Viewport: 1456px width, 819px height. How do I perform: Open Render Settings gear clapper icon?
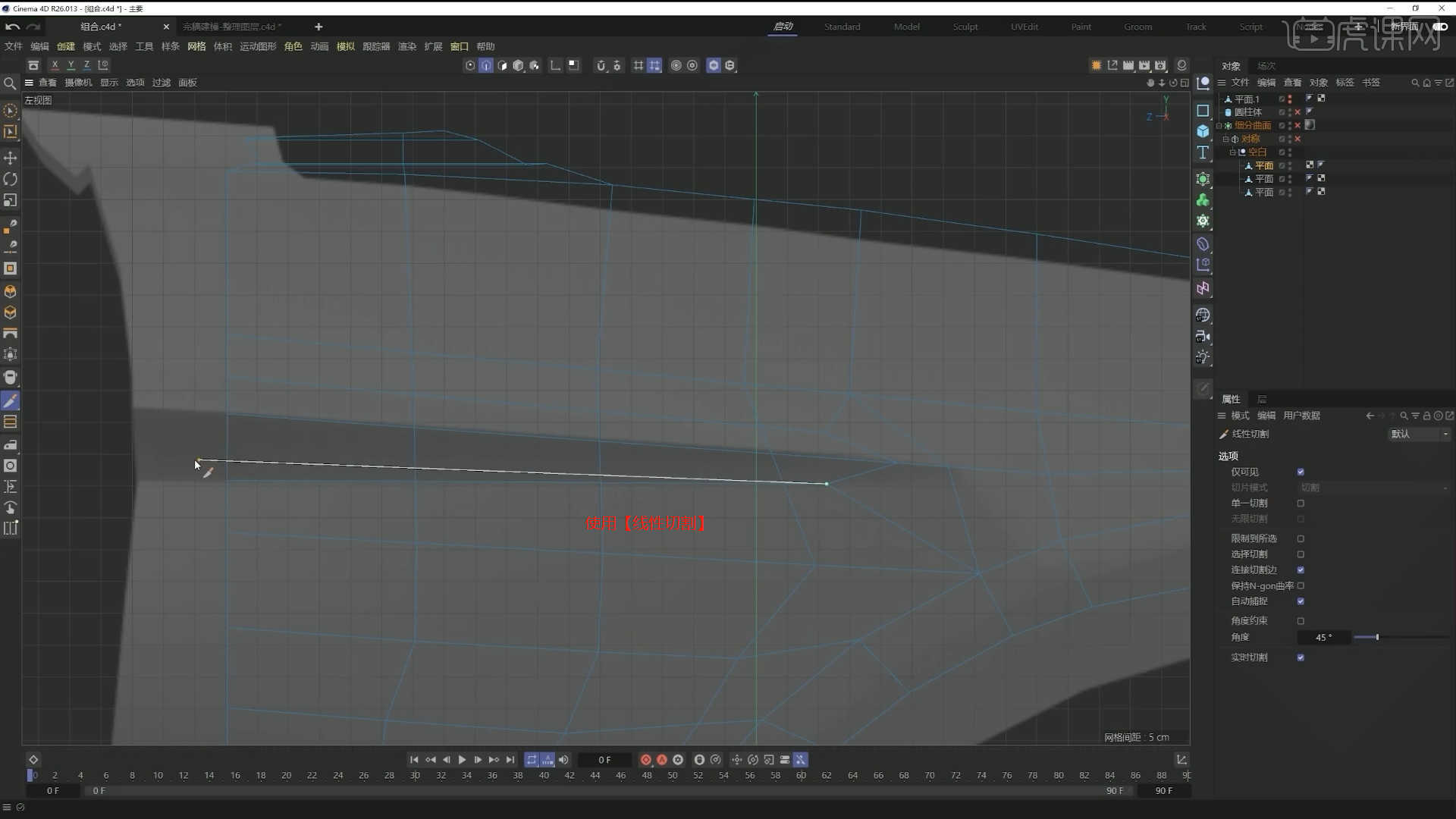1160,66
